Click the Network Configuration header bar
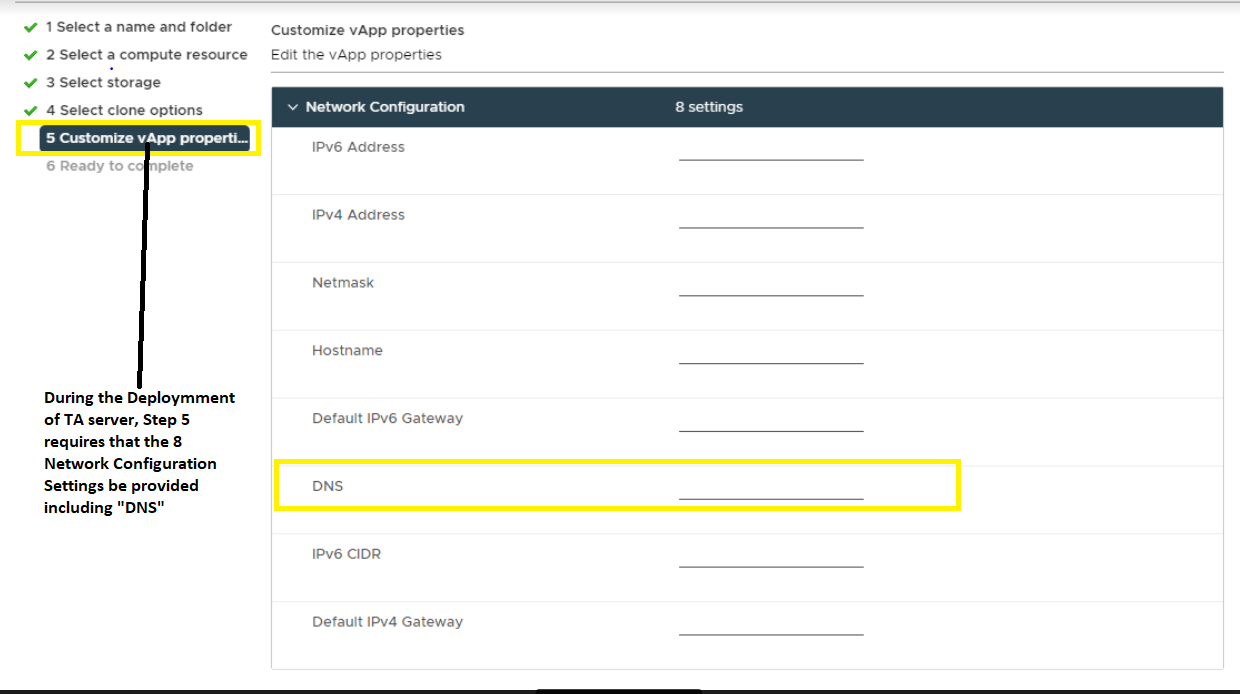Screen dimensions: 1240x694 coord(900,107)
